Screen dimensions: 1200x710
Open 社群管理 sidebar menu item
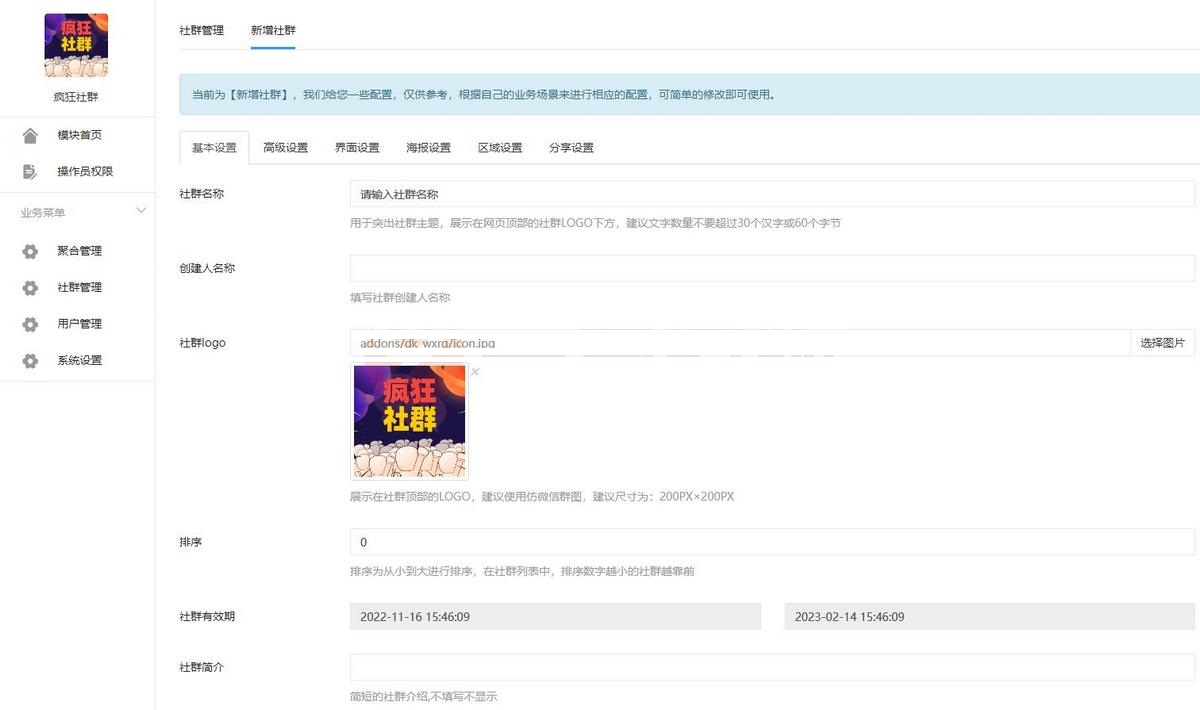point(79,288)
